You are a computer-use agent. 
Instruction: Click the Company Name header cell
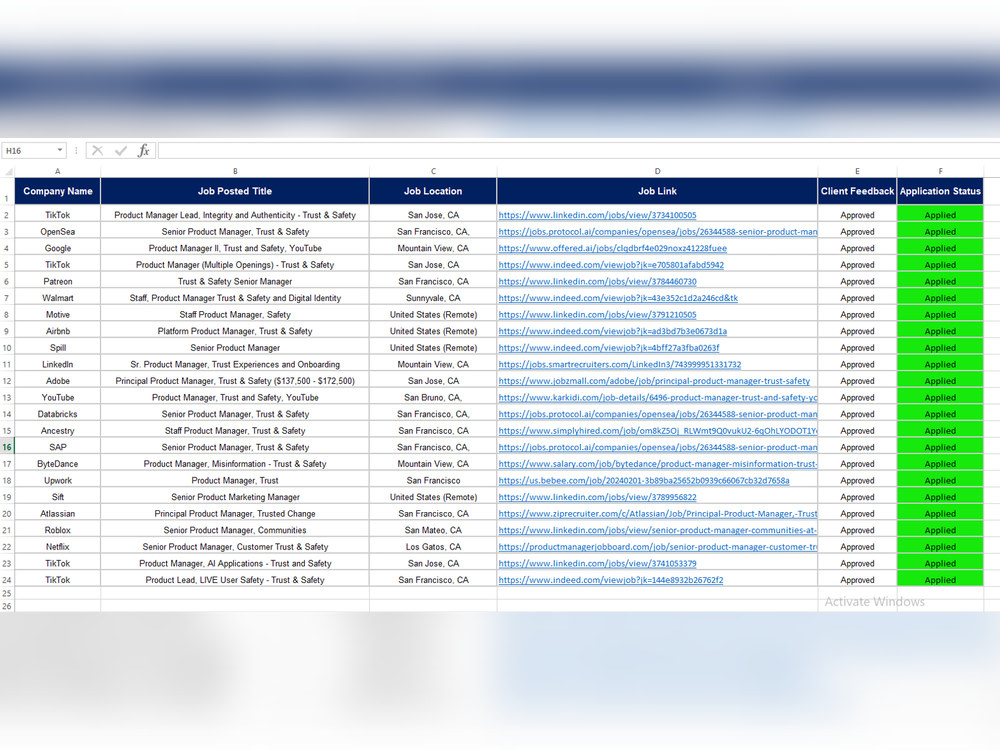coord(57,191)
